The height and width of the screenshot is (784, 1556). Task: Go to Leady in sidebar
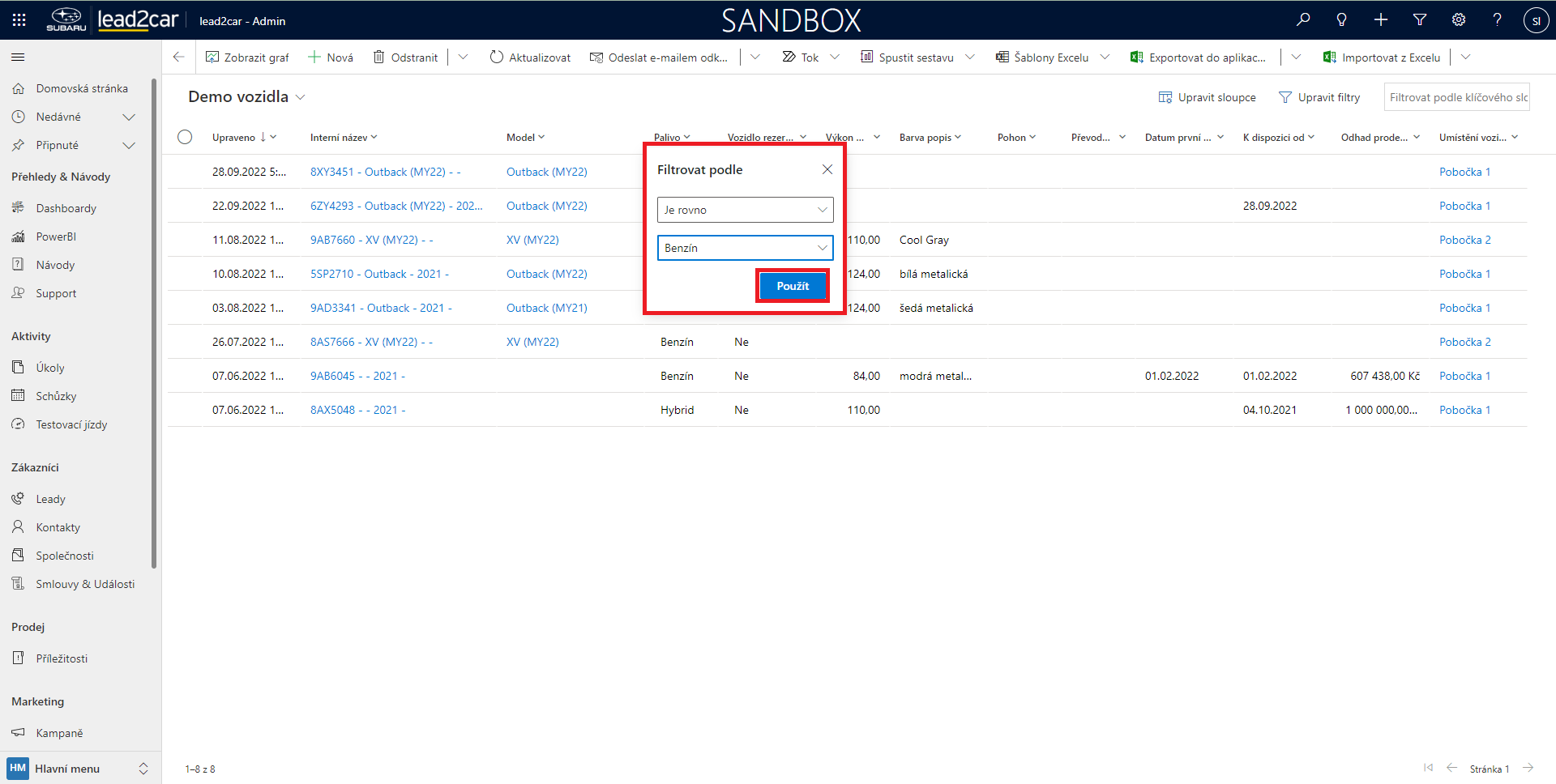tap(50, 499)
